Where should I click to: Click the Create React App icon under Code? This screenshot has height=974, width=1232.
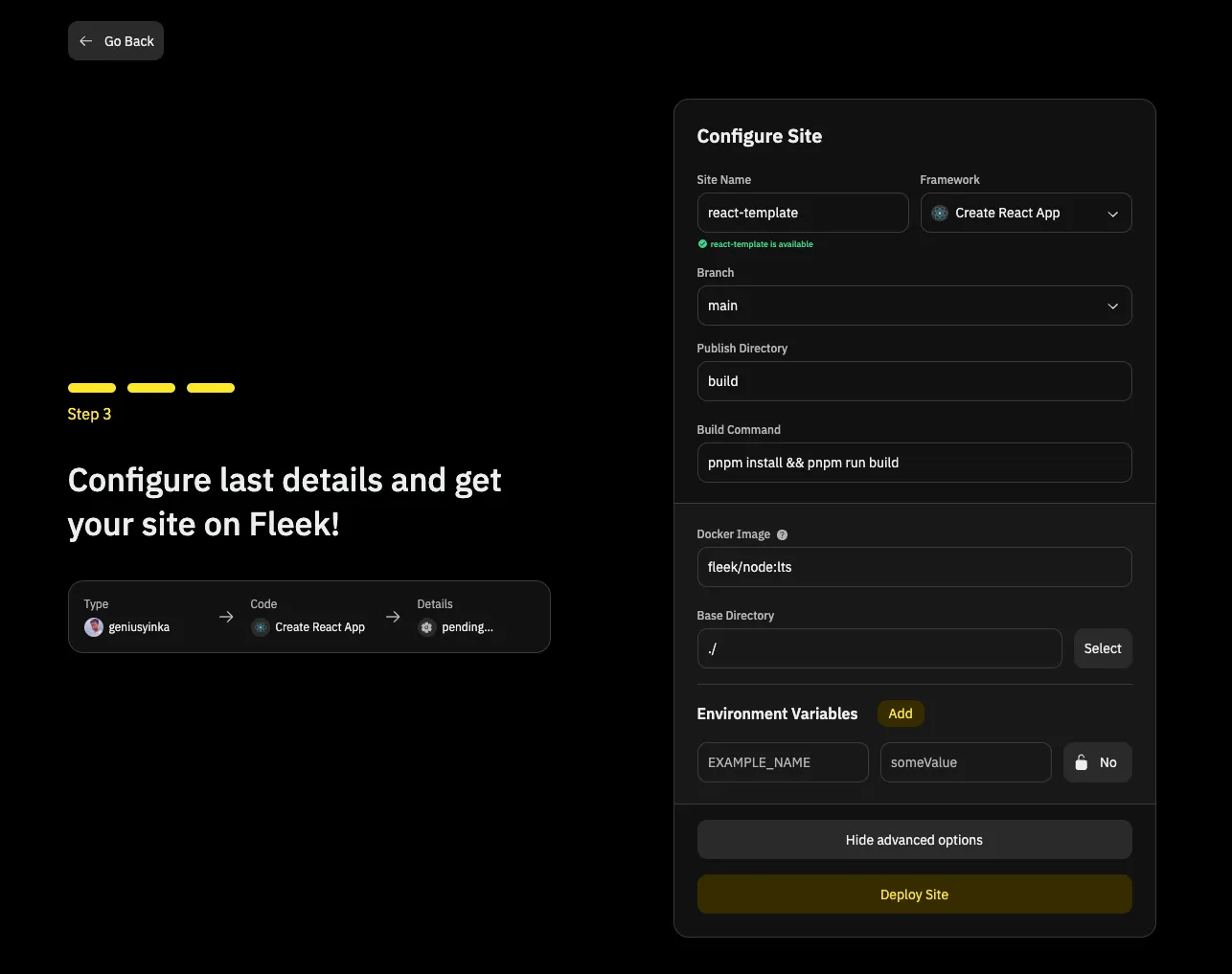coord(261,627)
